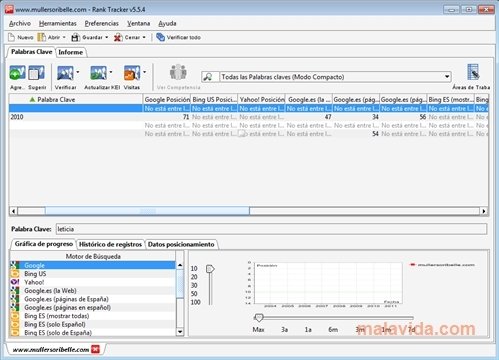Open the Áreas de Trabajo icon
Viewport: 499px width, 360px height.
point(473,72)
